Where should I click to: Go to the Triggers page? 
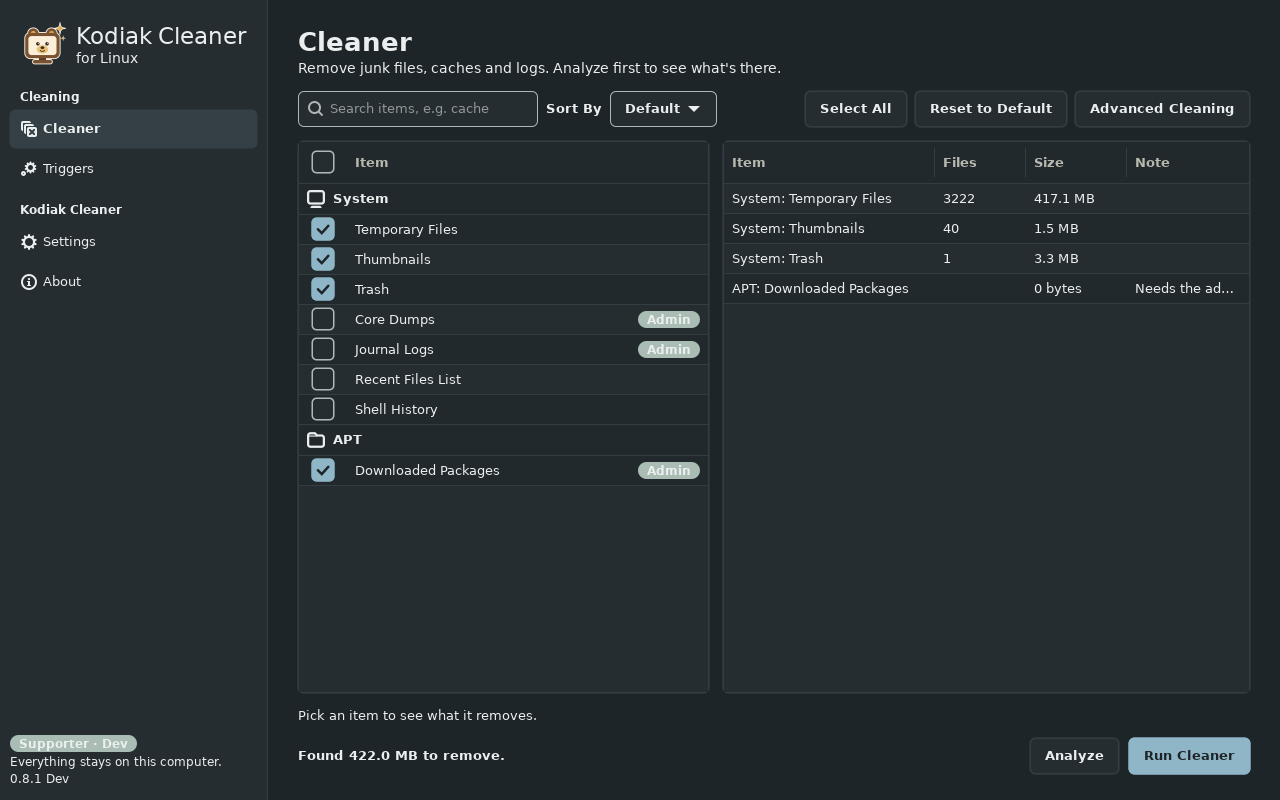133,169
